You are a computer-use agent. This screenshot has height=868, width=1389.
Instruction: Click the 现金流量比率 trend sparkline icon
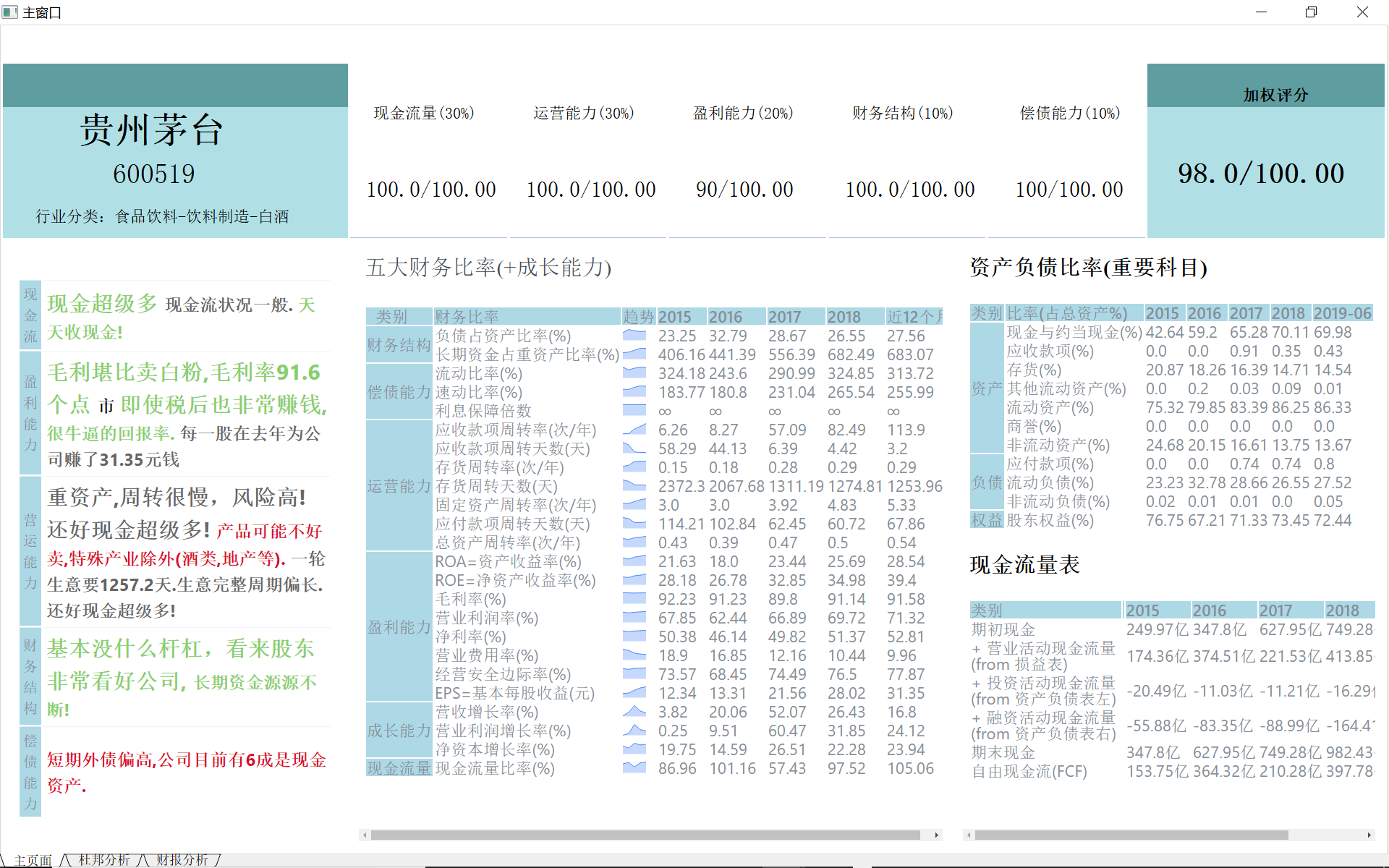point(634,768)
